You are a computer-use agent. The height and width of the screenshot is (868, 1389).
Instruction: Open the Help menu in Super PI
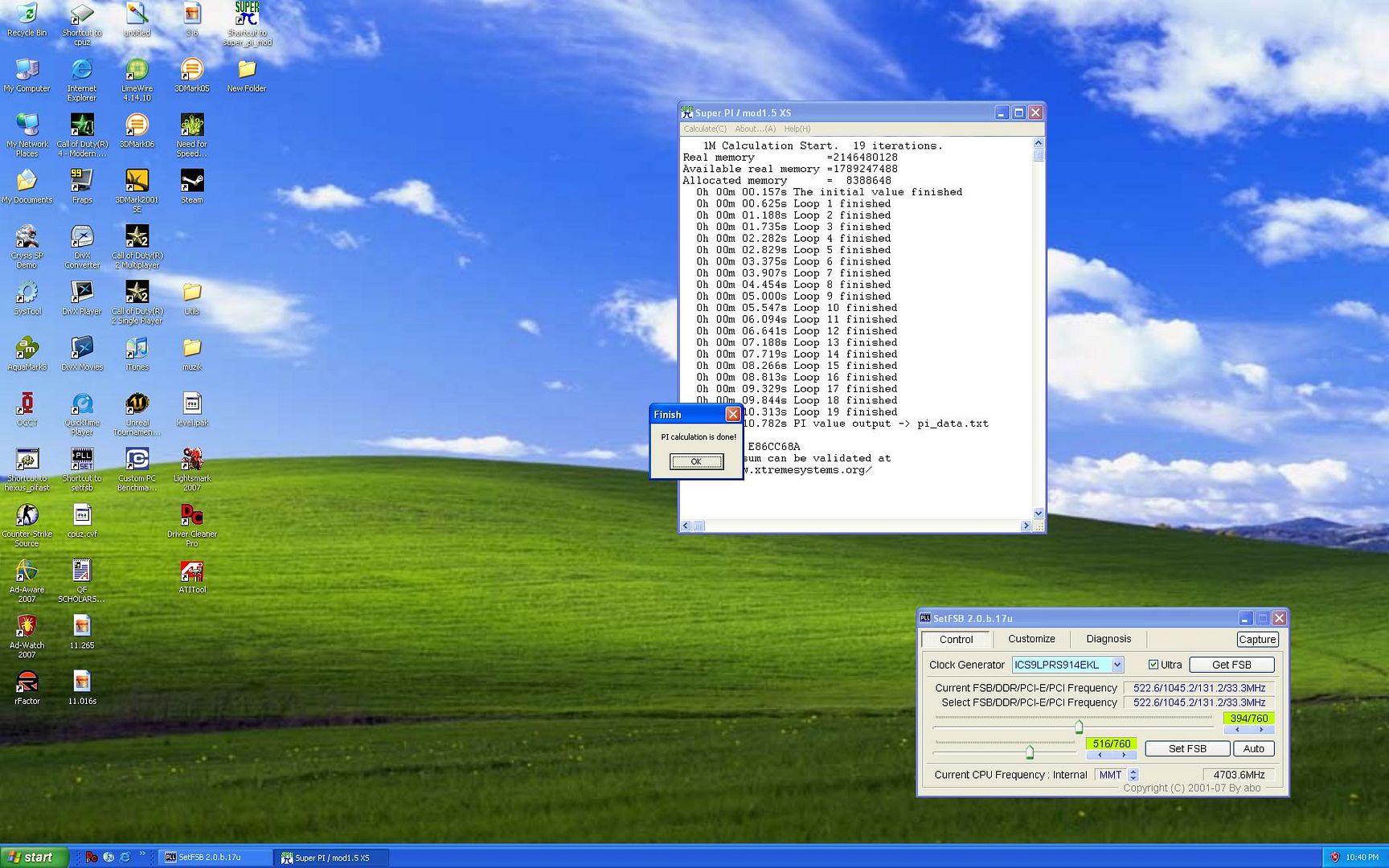(797, 129)
